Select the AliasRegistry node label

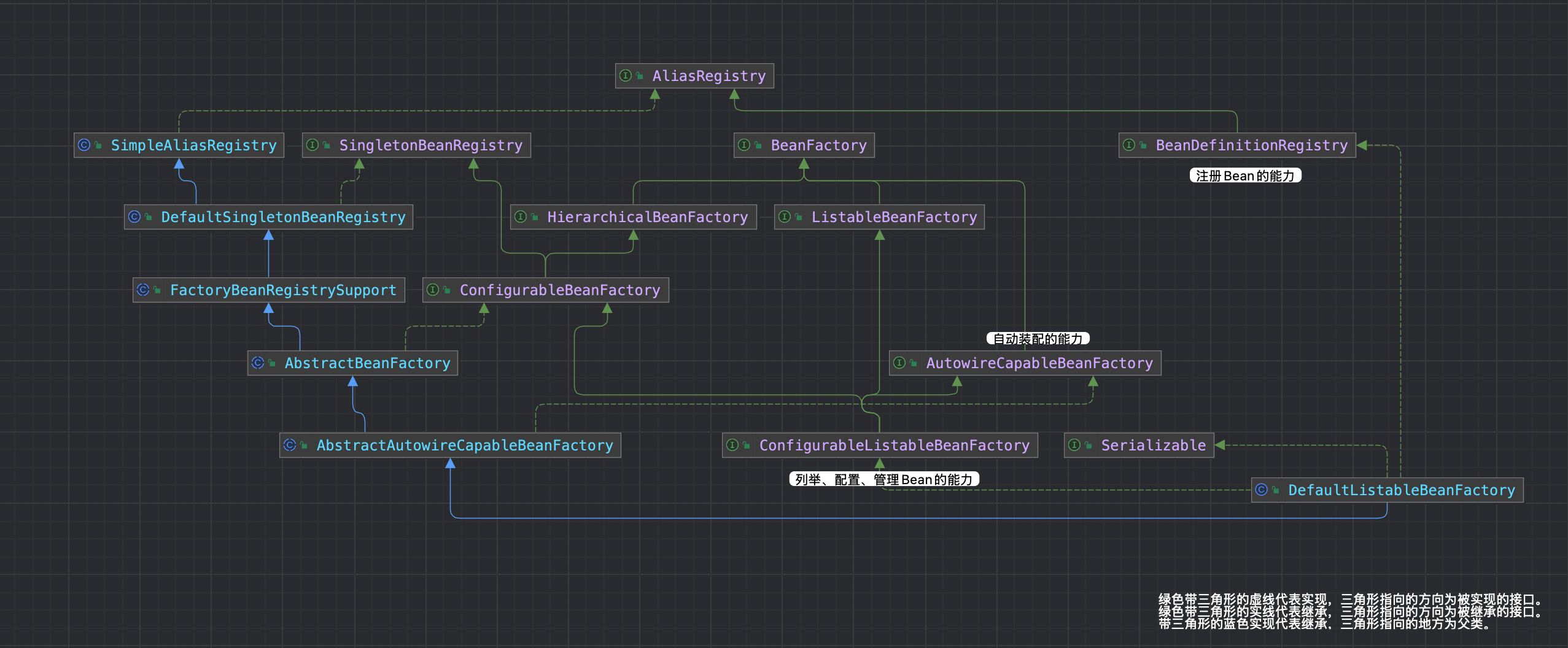(x=709, y=76)
